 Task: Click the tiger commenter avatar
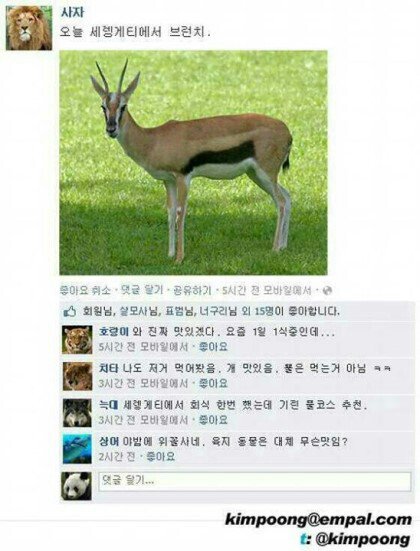[77, 340]
